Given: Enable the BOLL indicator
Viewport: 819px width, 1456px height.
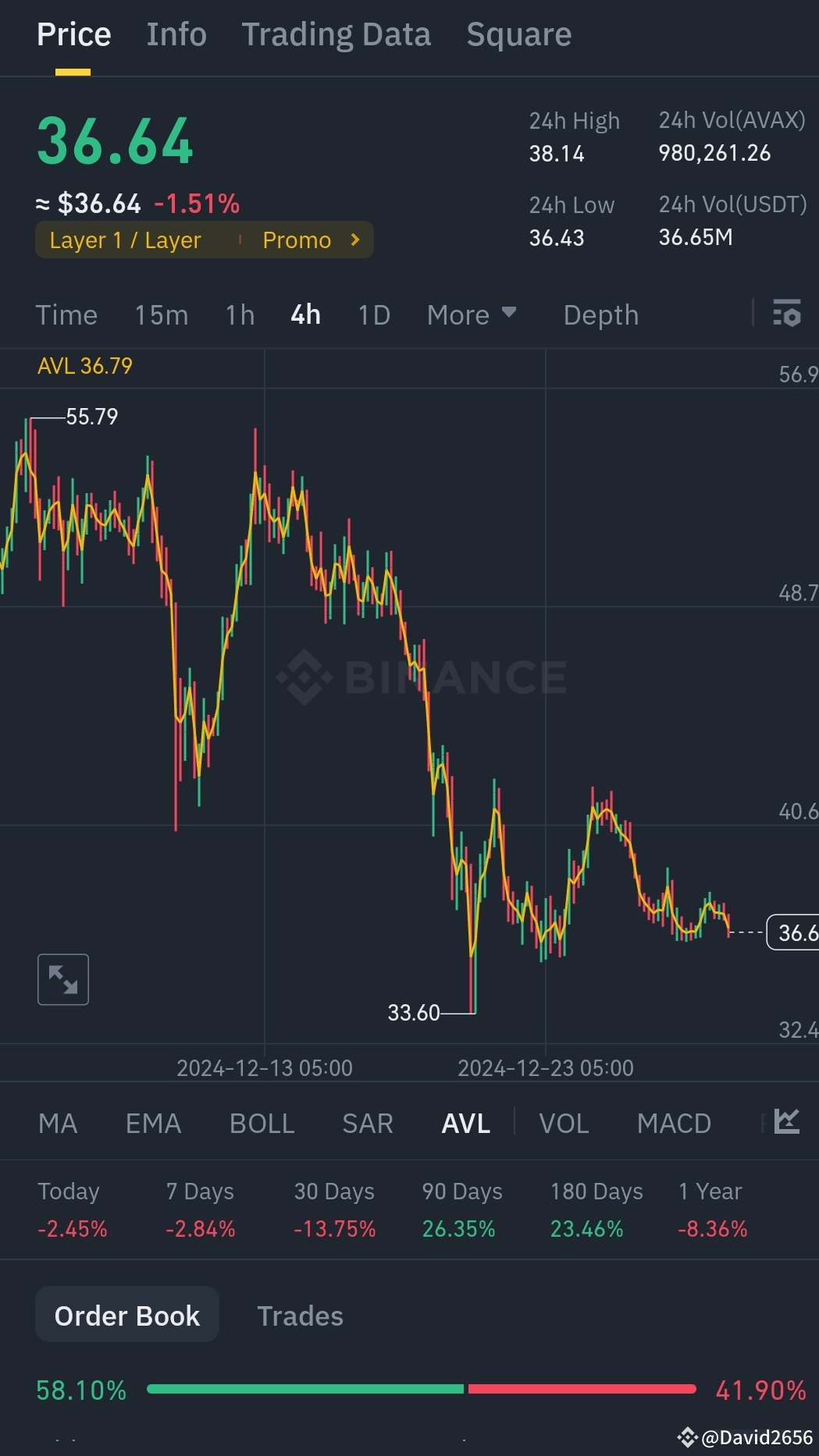Looking at the screenshot, I should [x=262, y=1122].
